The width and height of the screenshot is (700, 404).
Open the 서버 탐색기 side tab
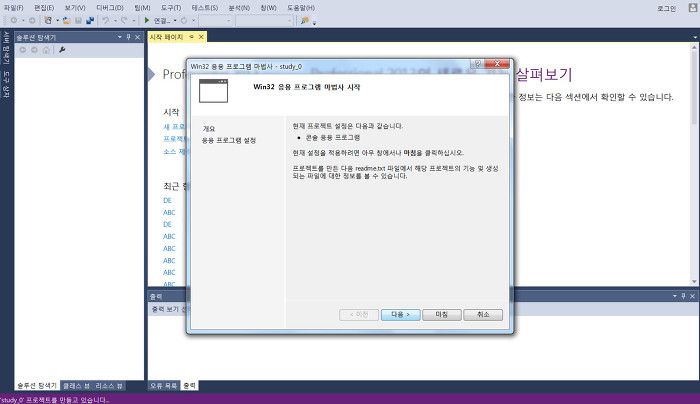tap(6, 47)
